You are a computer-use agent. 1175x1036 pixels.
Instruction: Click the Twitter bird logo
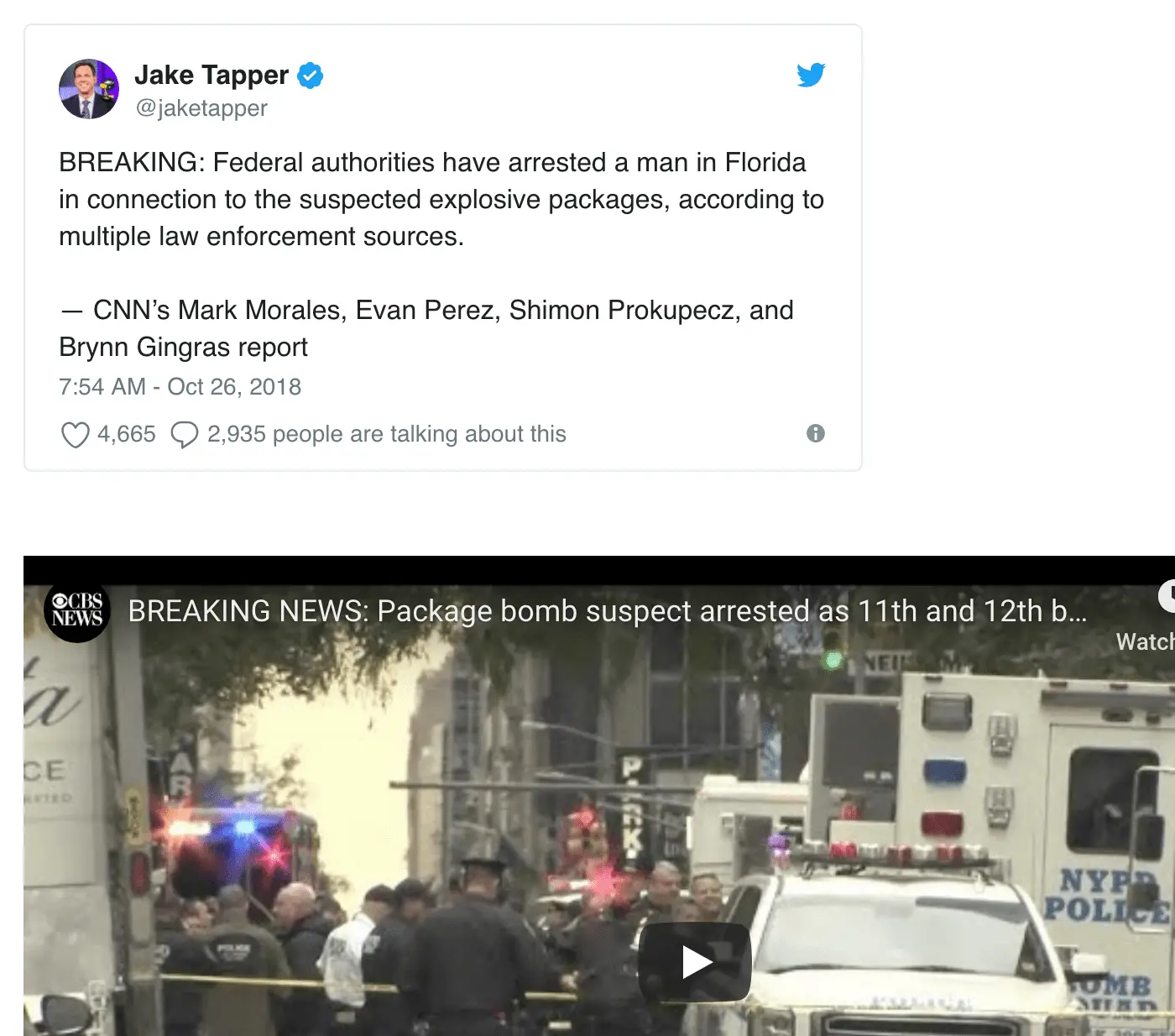tap(811, 75)
